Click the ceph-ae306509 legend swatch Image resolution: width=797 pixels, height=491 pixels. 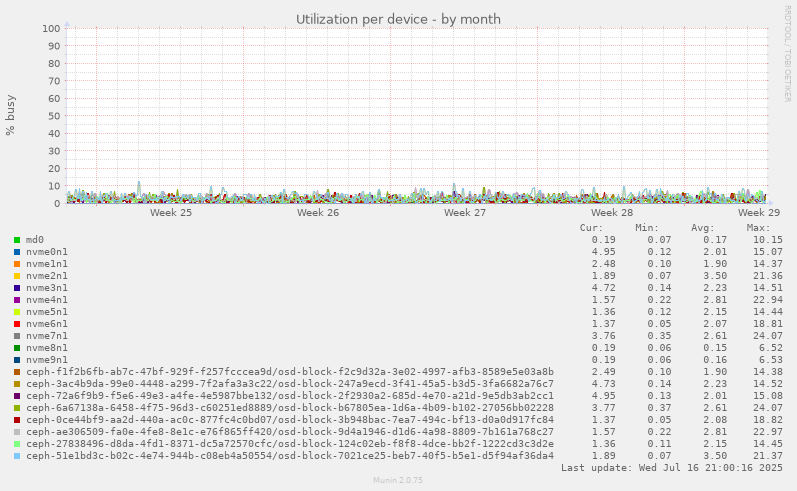tap(17, 432)
